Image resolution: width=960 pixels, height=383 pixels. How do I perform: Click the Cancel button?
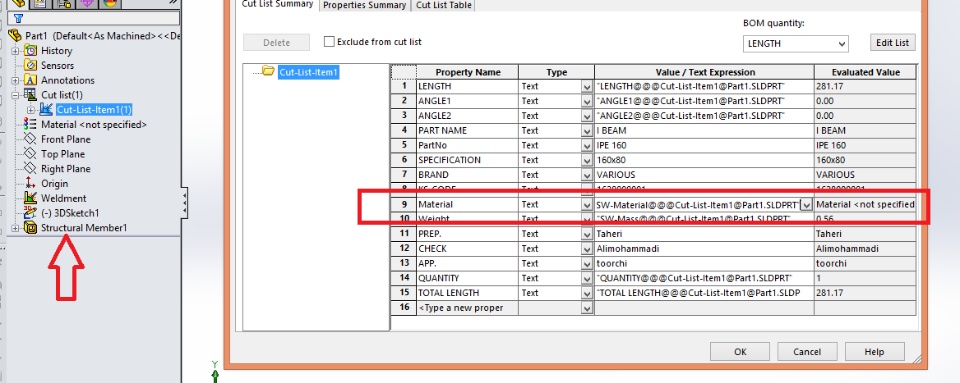coord(806,352)
